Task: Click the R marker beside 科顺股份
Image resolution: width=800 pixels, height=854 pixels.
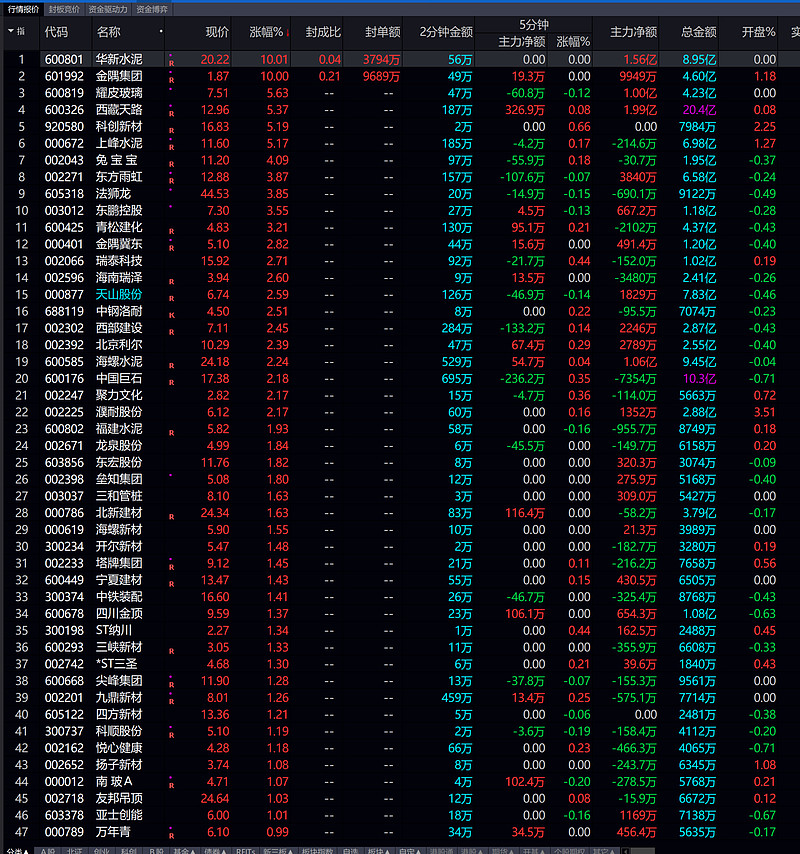Action: point(172,735)
